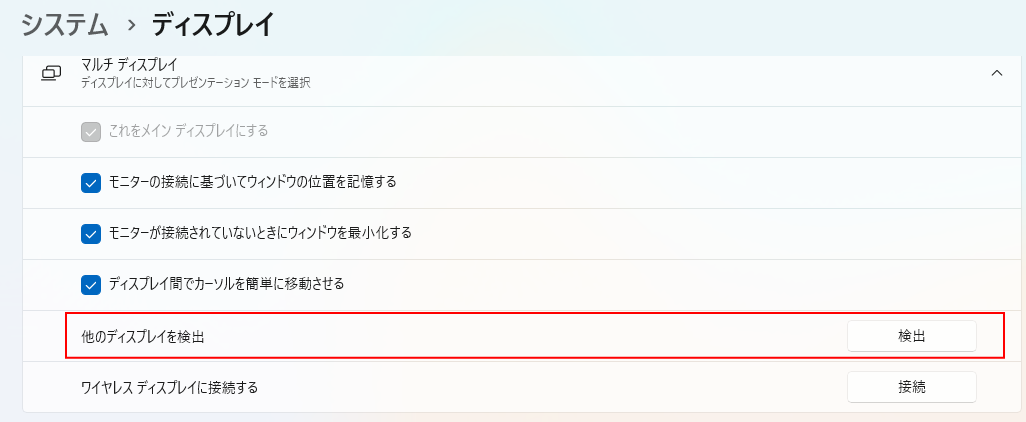Image resolution: width=1026 pixels, height=422 pixels.
Task: Click the カーソルを簡単に移動させる label text
Action: click(x=226, y=284)
